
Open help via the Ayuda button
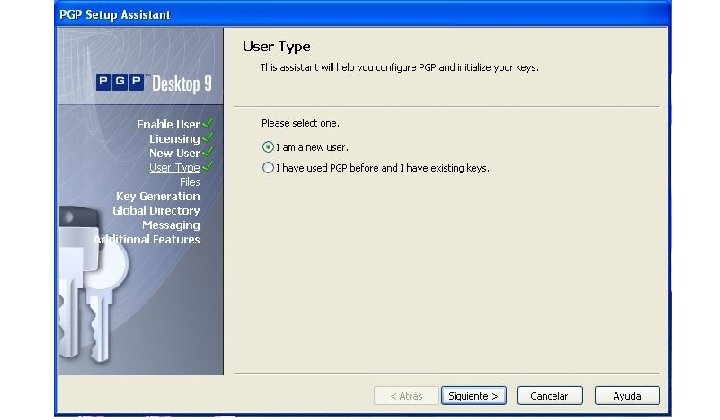(x=627, y=396)
